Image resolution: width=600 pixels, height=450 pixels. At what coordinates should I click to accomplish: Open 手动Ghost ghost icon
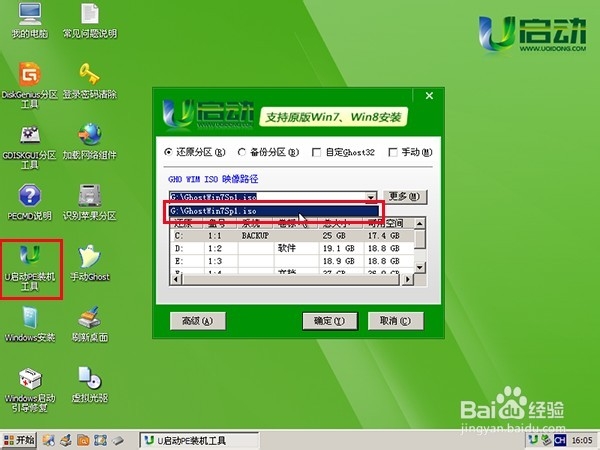(x=90, y=263)
